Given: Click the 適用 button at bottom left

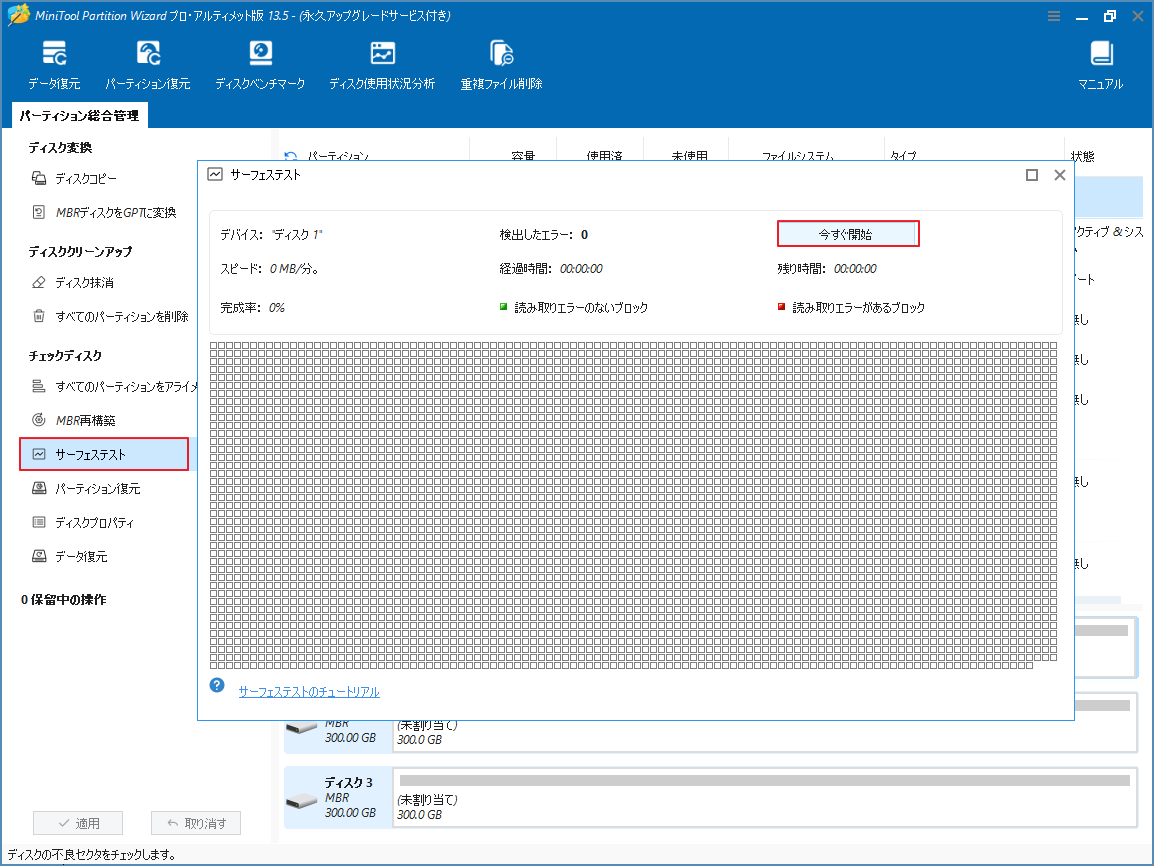Looking at the screenshot, I should [78, 822].
